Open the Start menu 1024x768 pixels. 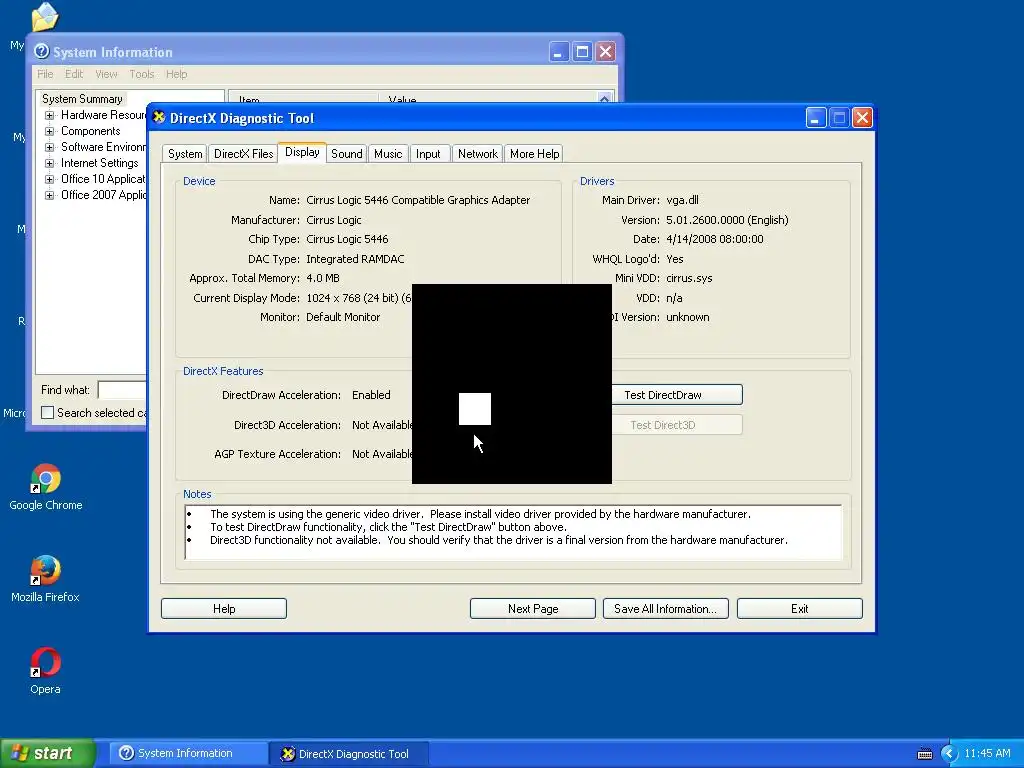[48, 753]
